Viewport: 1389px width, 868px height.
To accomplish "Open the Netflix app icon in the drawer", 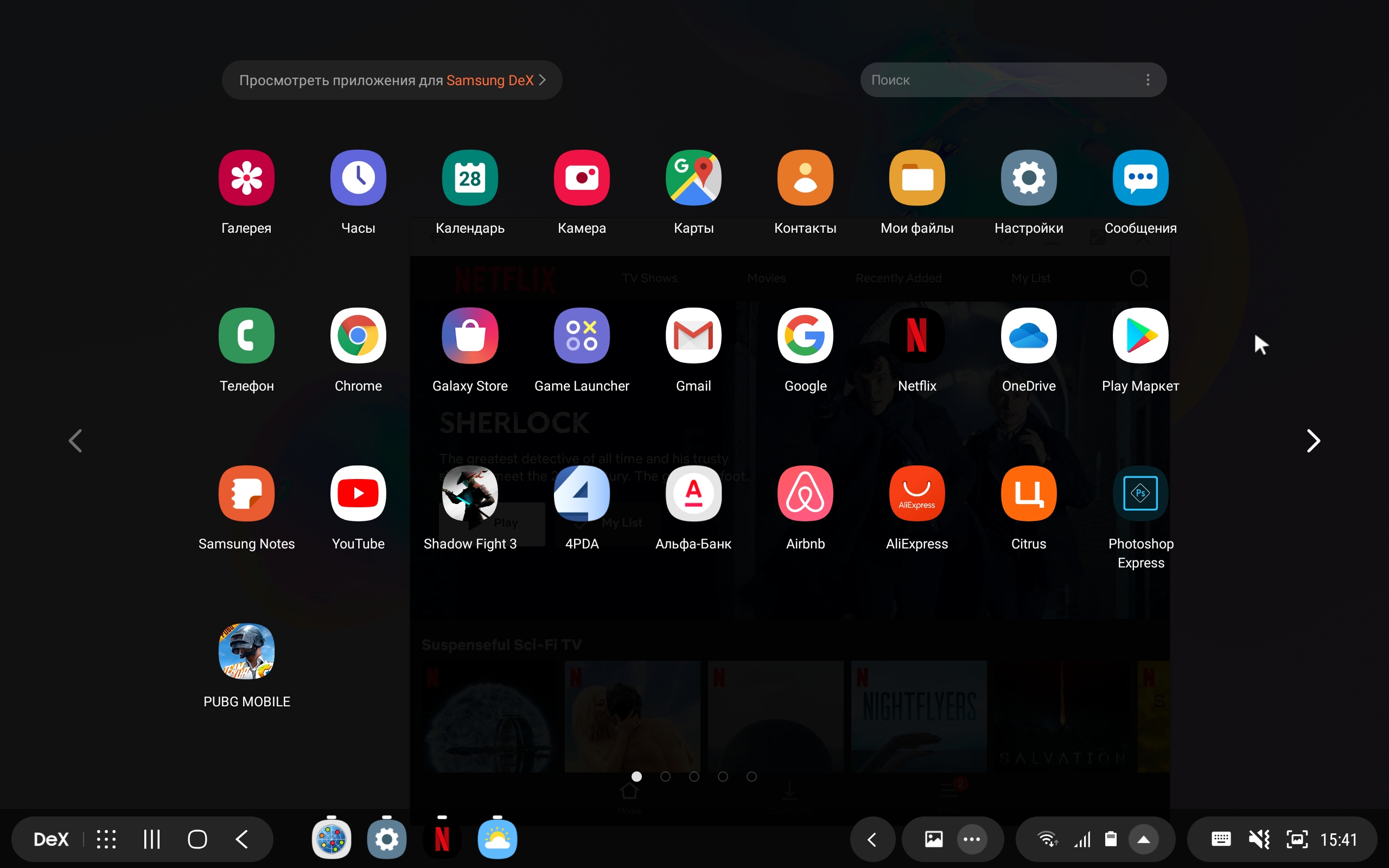I will tap(916, 336).
